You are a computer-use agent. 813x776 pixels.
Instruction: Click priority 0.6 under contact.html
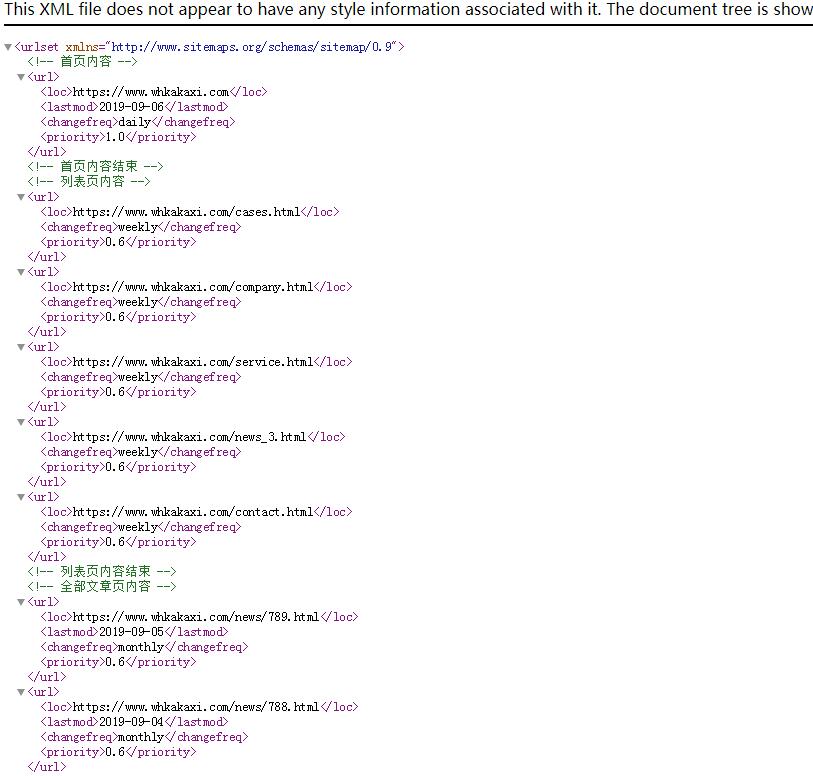tap(115, 542)
